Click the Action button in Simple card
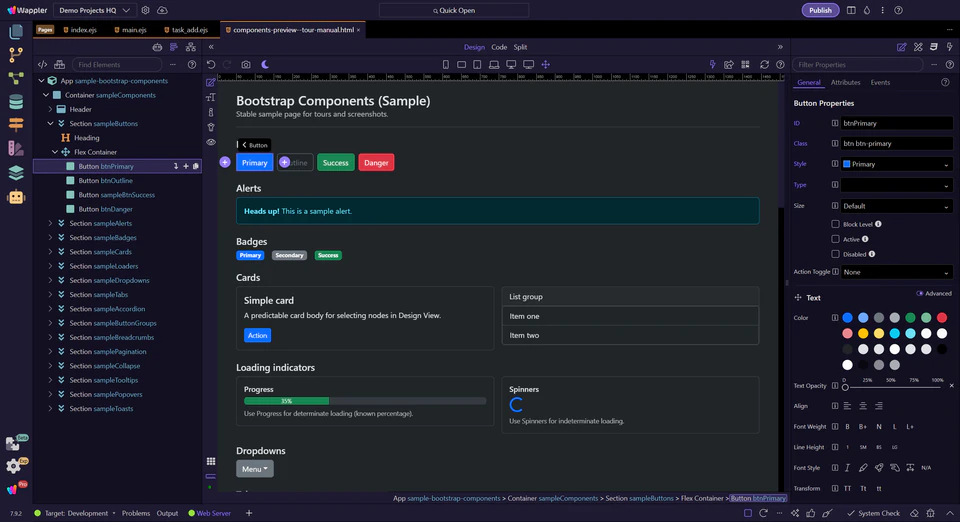The width and height of the screenshot is (960, 522). 257,335
